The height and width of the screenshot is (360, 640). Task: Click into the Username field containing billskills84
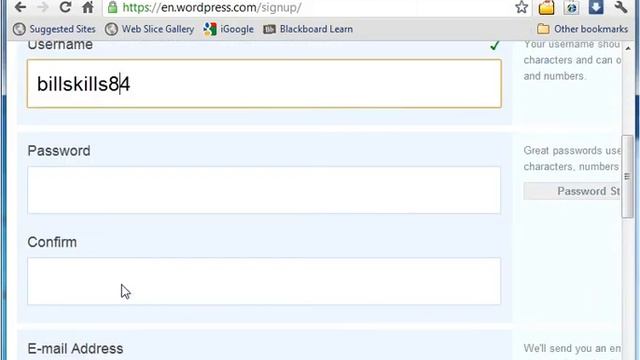pos(264,84)
